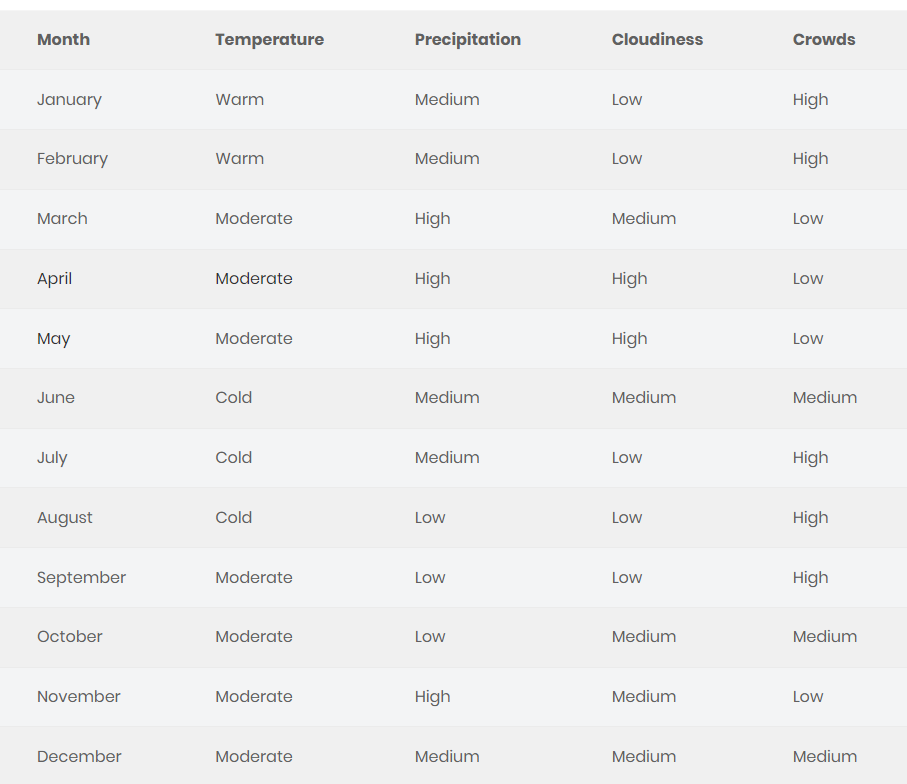Click January's High crowds value
The image size is (907, 784).
810,100
